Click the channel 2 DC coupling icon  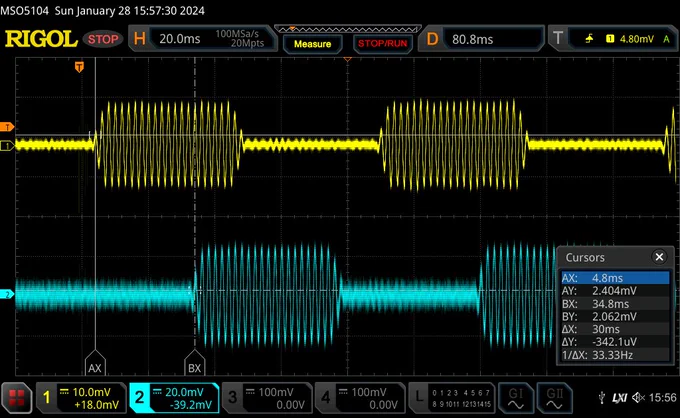click(x=157, y=392)
